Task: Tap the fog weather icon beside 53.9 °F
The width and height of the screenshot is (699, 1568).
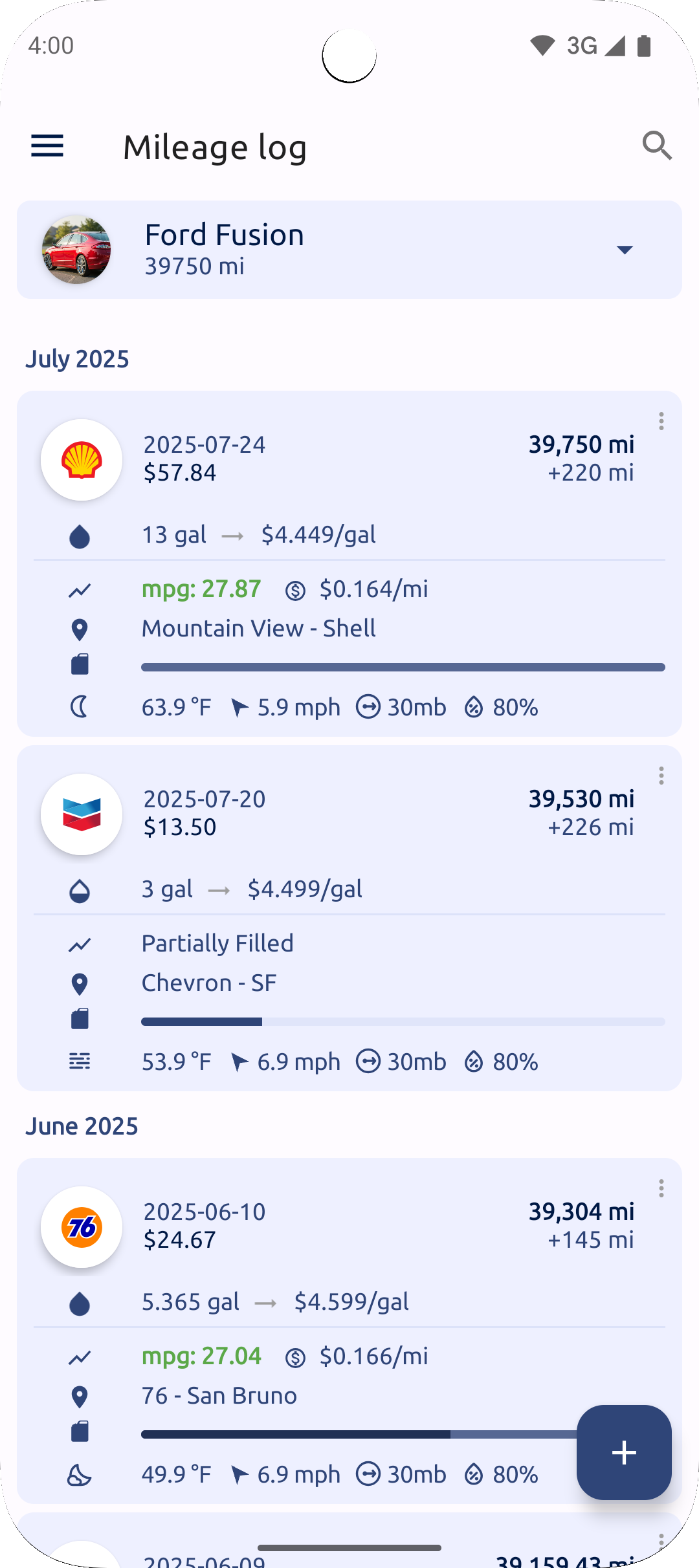Action: [80, 1062]
